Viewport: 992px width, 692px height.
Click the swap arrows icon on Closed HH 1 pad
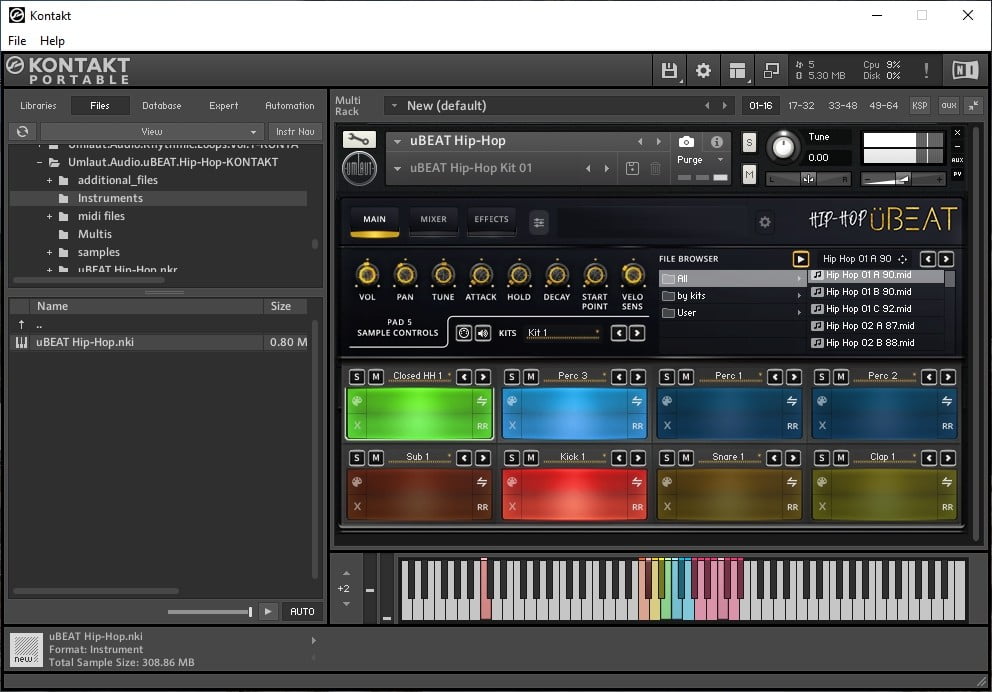(x=482, y=401)
